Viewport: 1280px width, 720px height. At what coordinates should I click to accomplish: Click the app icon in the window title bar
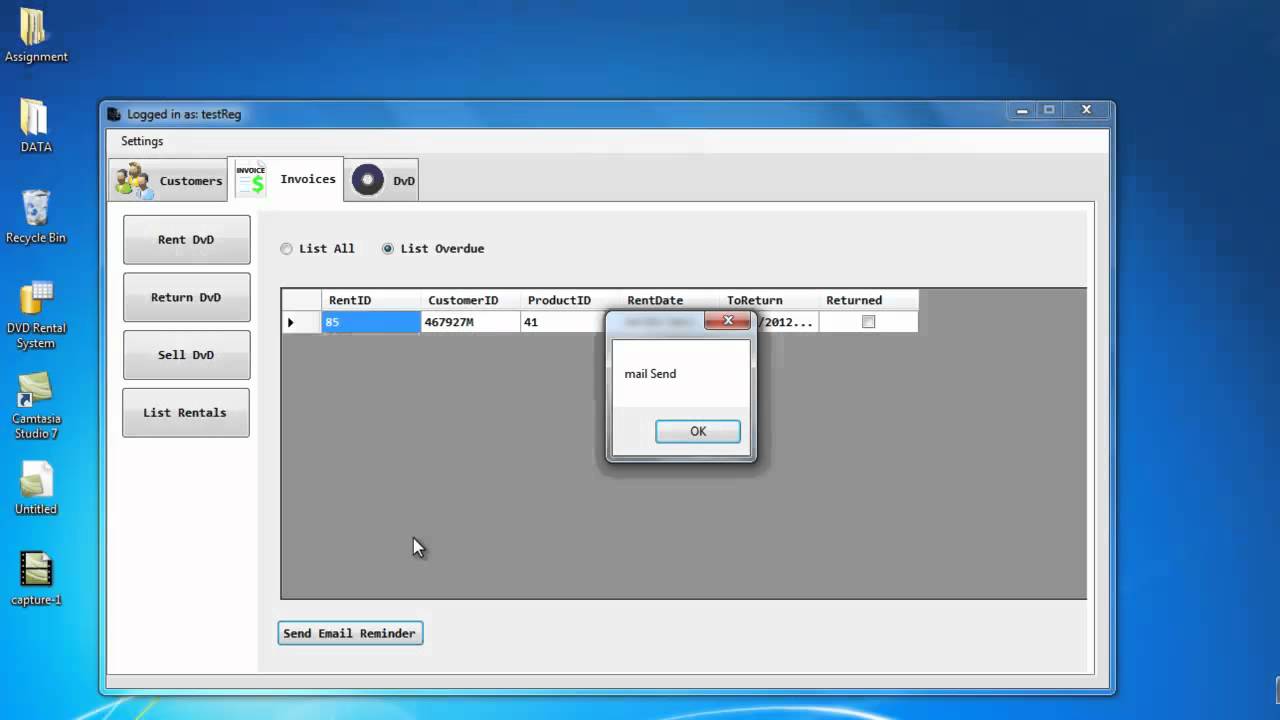pyautogui.click(x=114, y=114)
